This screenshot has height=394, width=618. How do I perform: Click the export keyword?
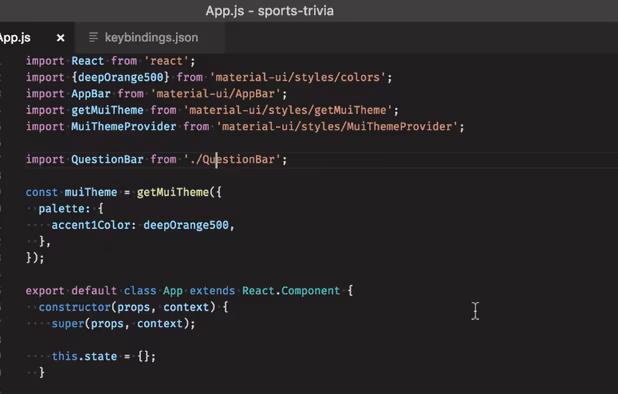coord(45,291)
